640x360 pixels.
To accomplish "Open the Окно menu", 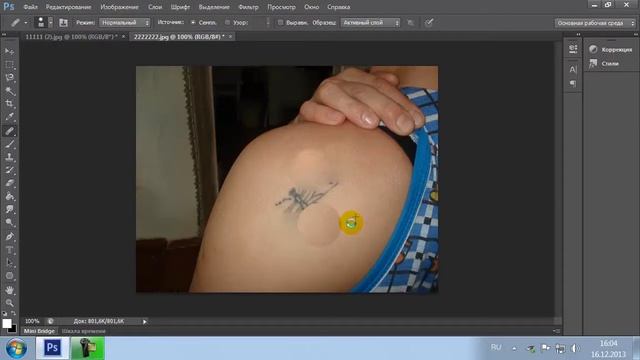I will point(311,7).
